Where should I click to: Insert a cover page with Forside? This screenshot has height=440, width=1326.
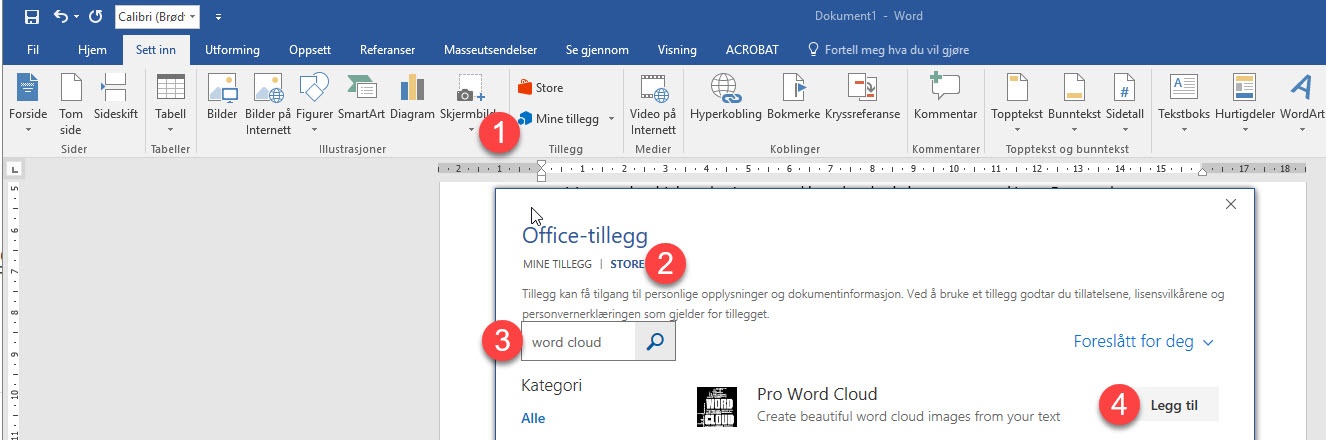click(x=27, y=104)
